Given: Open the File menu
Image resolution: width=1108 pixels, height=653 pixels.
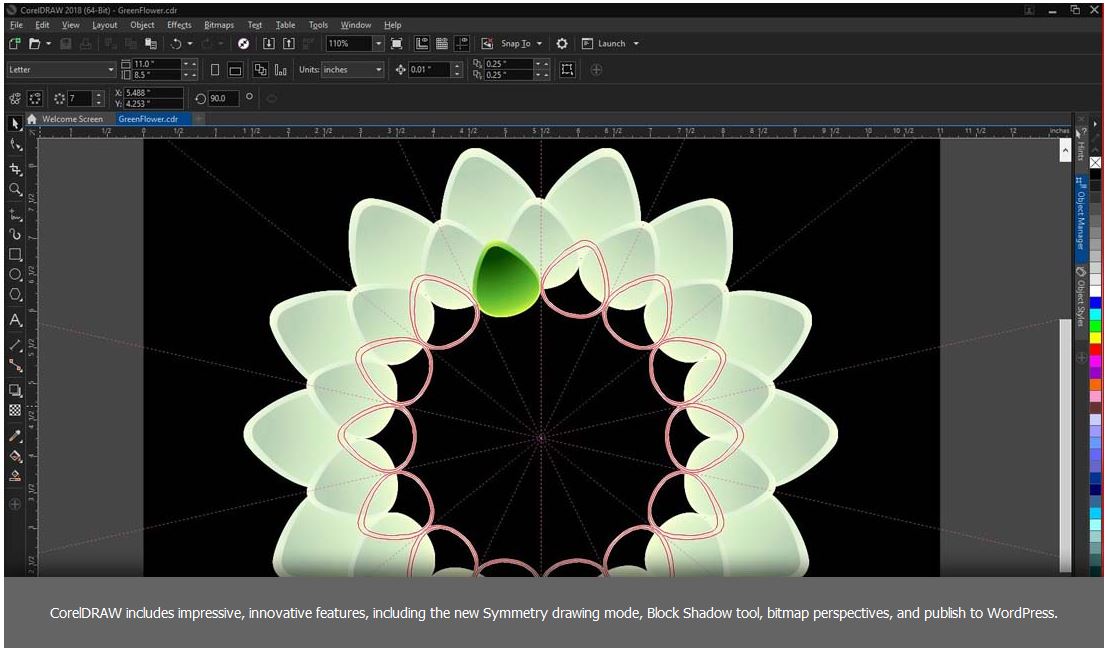Looking at the screenshot, I should click(16, 25).
